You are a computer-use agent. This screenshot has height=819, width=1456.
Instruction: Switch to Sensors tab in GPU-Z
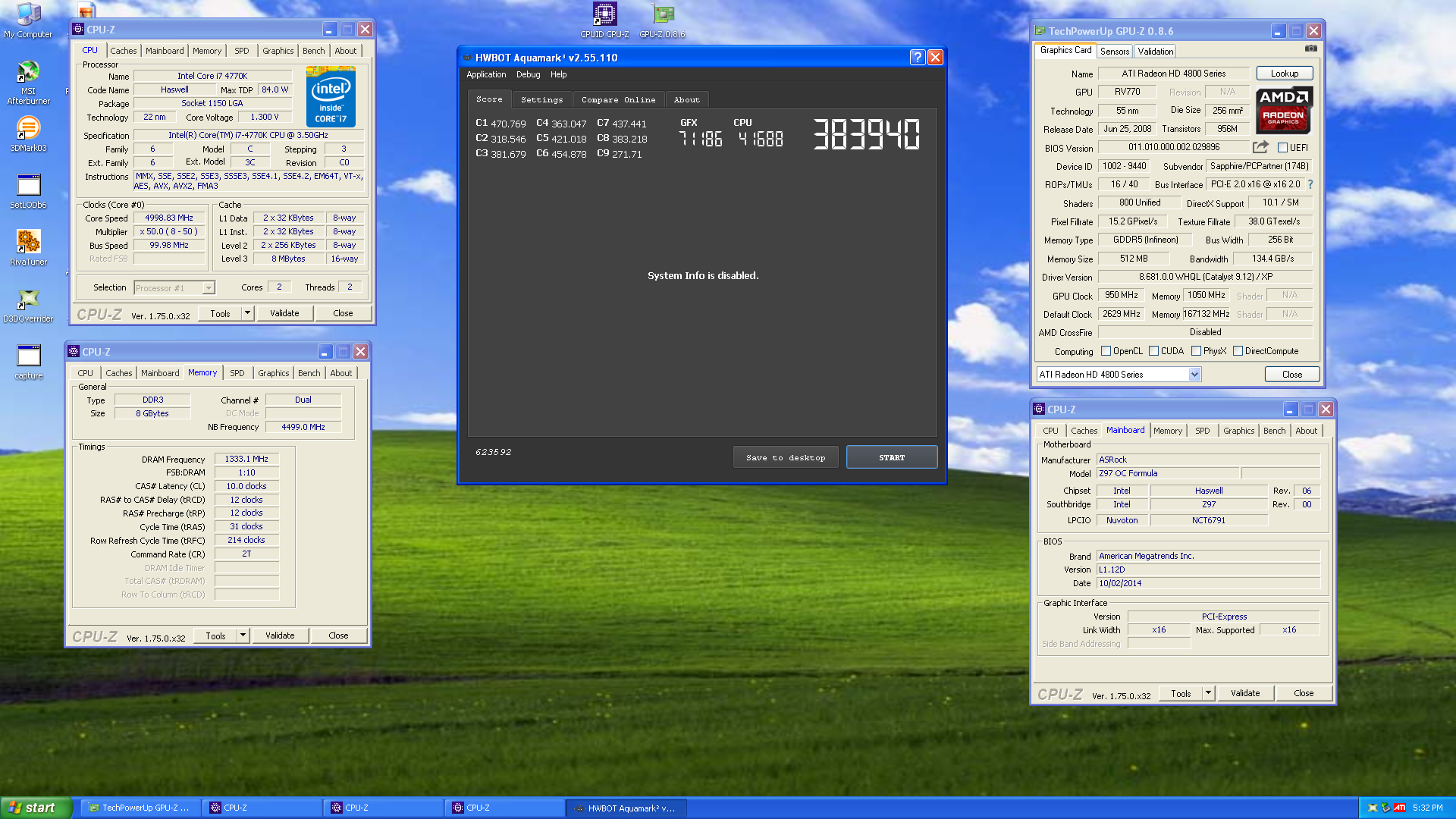(x=1115, y=52)
